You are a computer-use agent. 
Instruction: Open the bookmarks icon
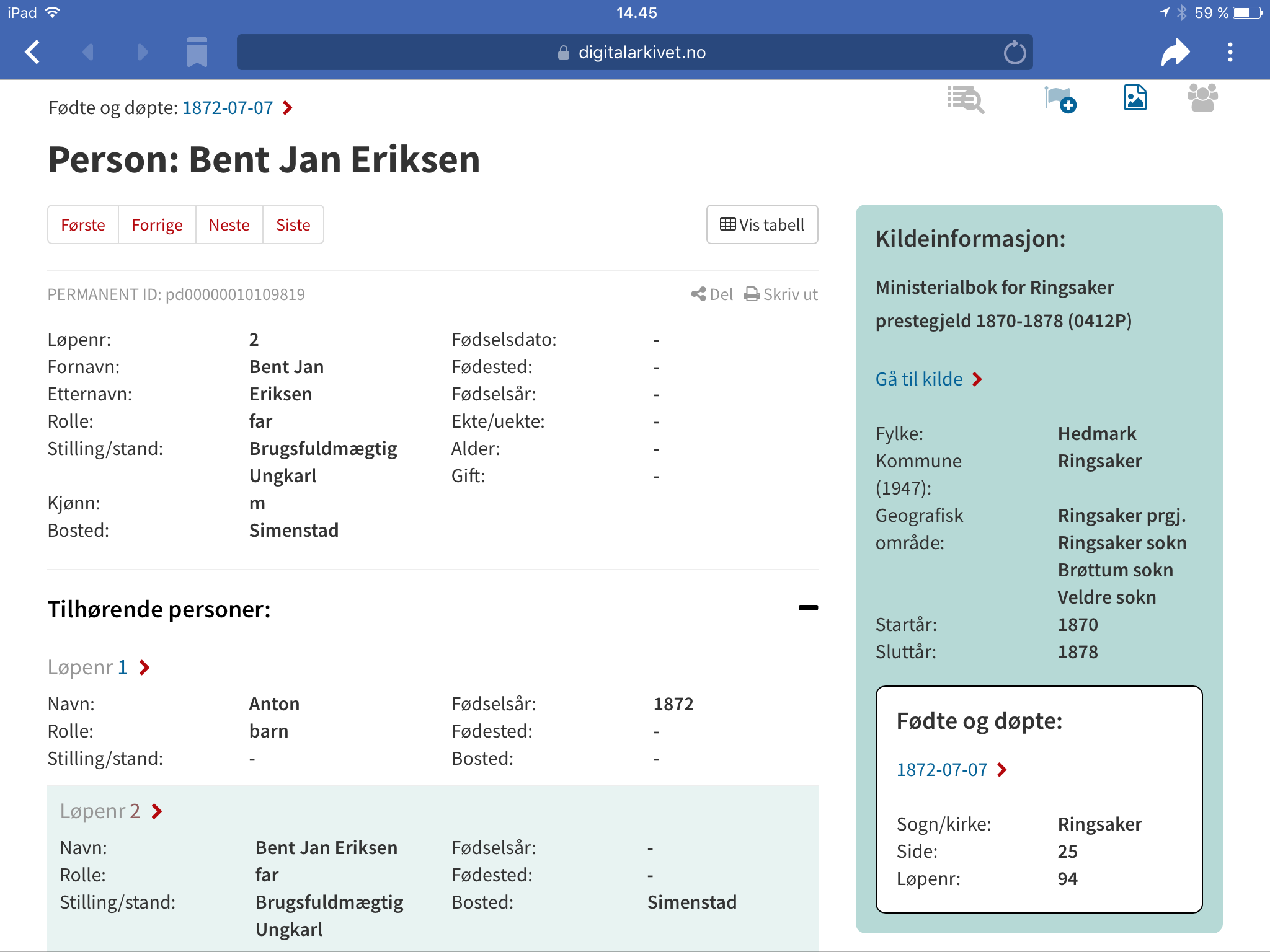pos(197,52)
